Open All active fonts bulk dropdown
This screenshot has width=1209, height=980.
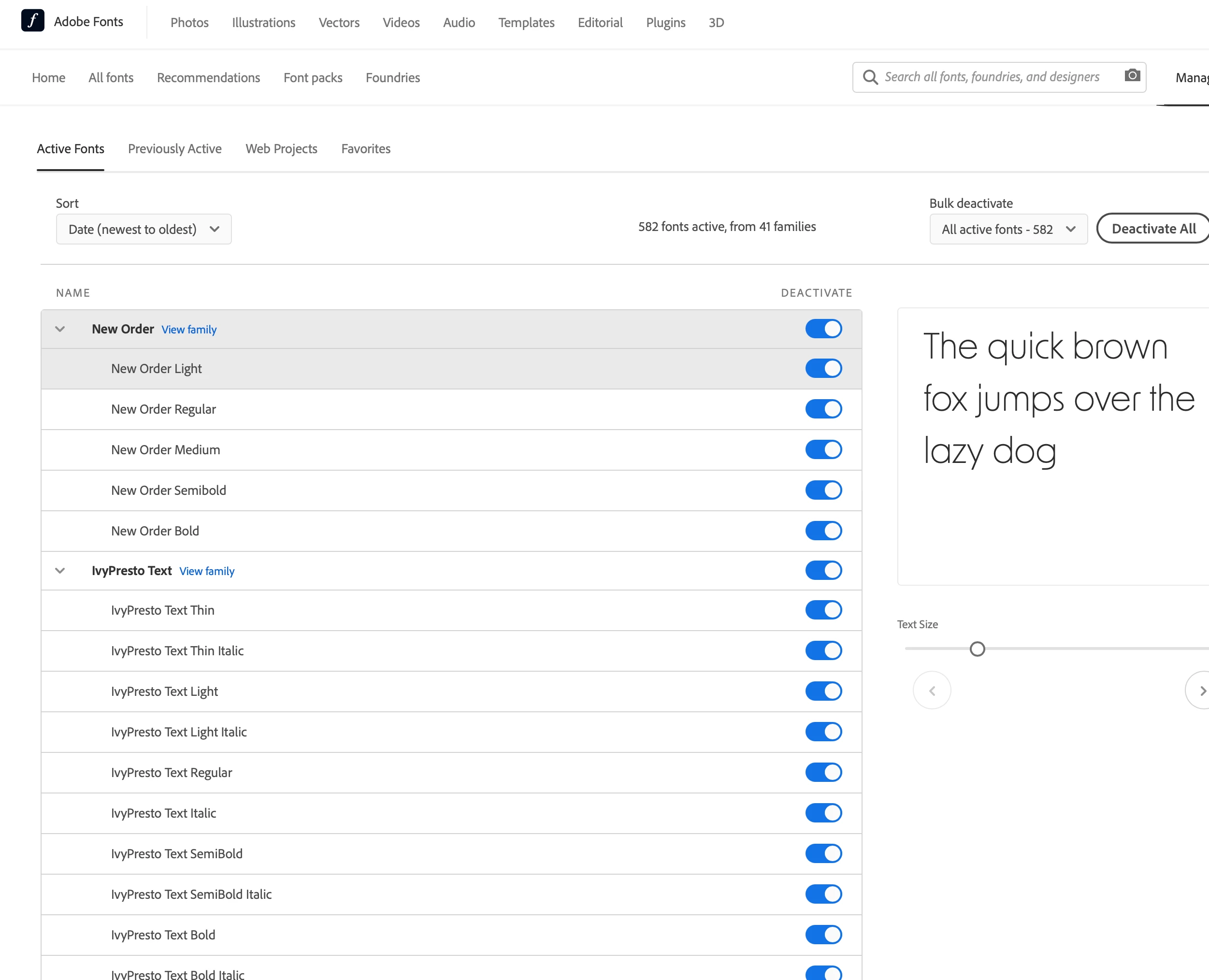tap(1008, 229)
